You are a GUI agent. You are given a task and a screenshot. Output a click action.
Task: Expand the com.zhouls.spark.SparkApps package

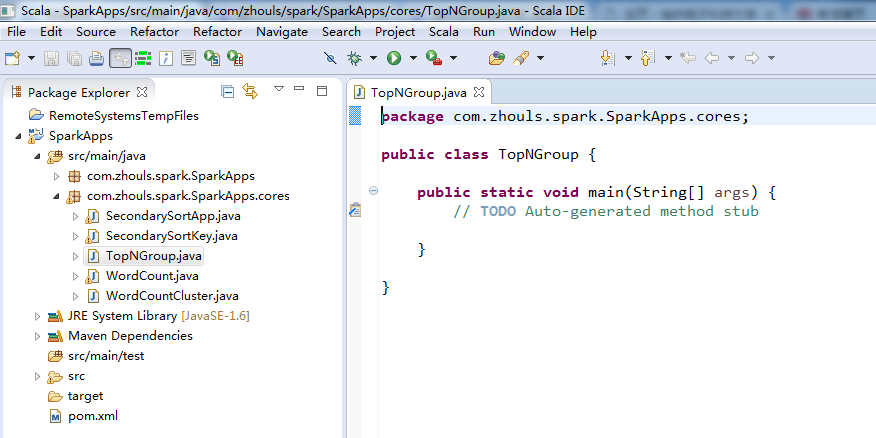tap(56, 177)
